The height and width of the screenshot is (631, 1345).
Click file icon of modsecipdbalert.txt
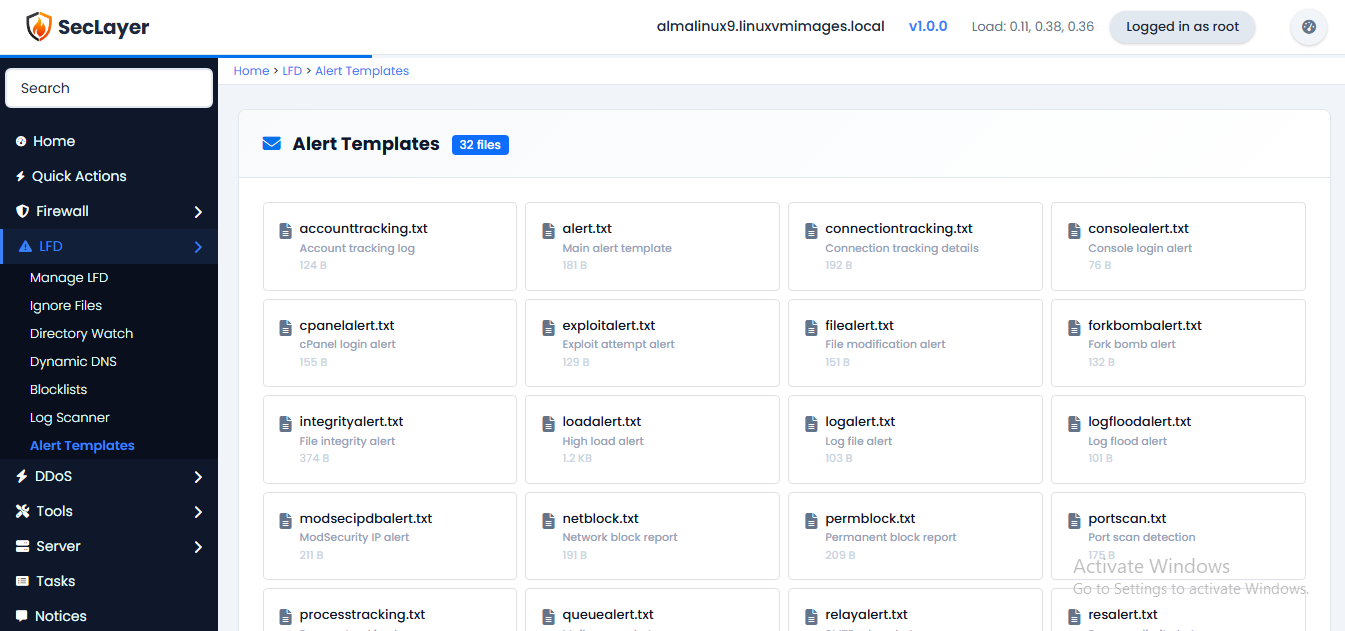285,521
